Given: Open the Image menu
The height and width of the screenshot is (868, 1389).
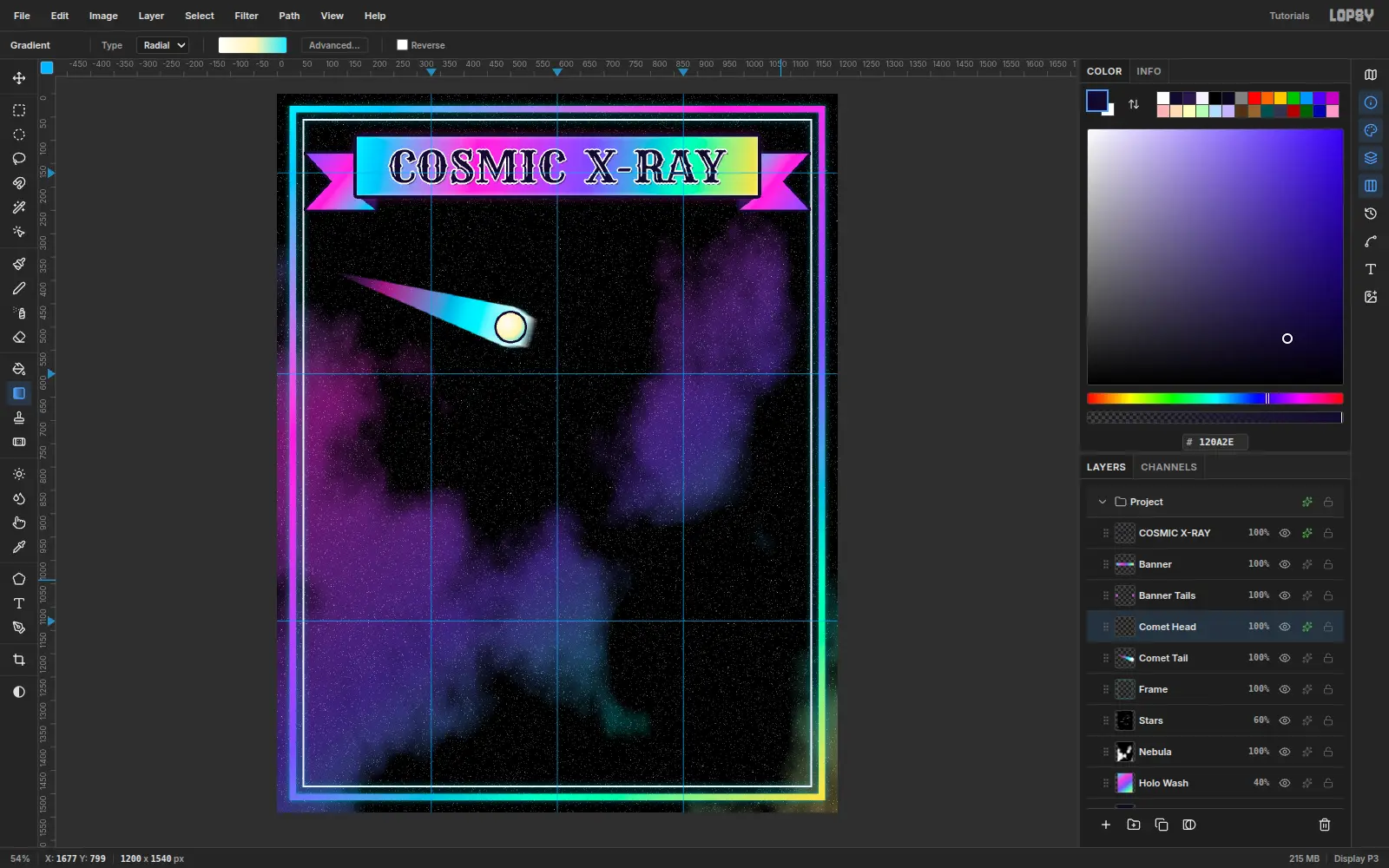Looking at the screenshot, I should [x=103, y=16].
